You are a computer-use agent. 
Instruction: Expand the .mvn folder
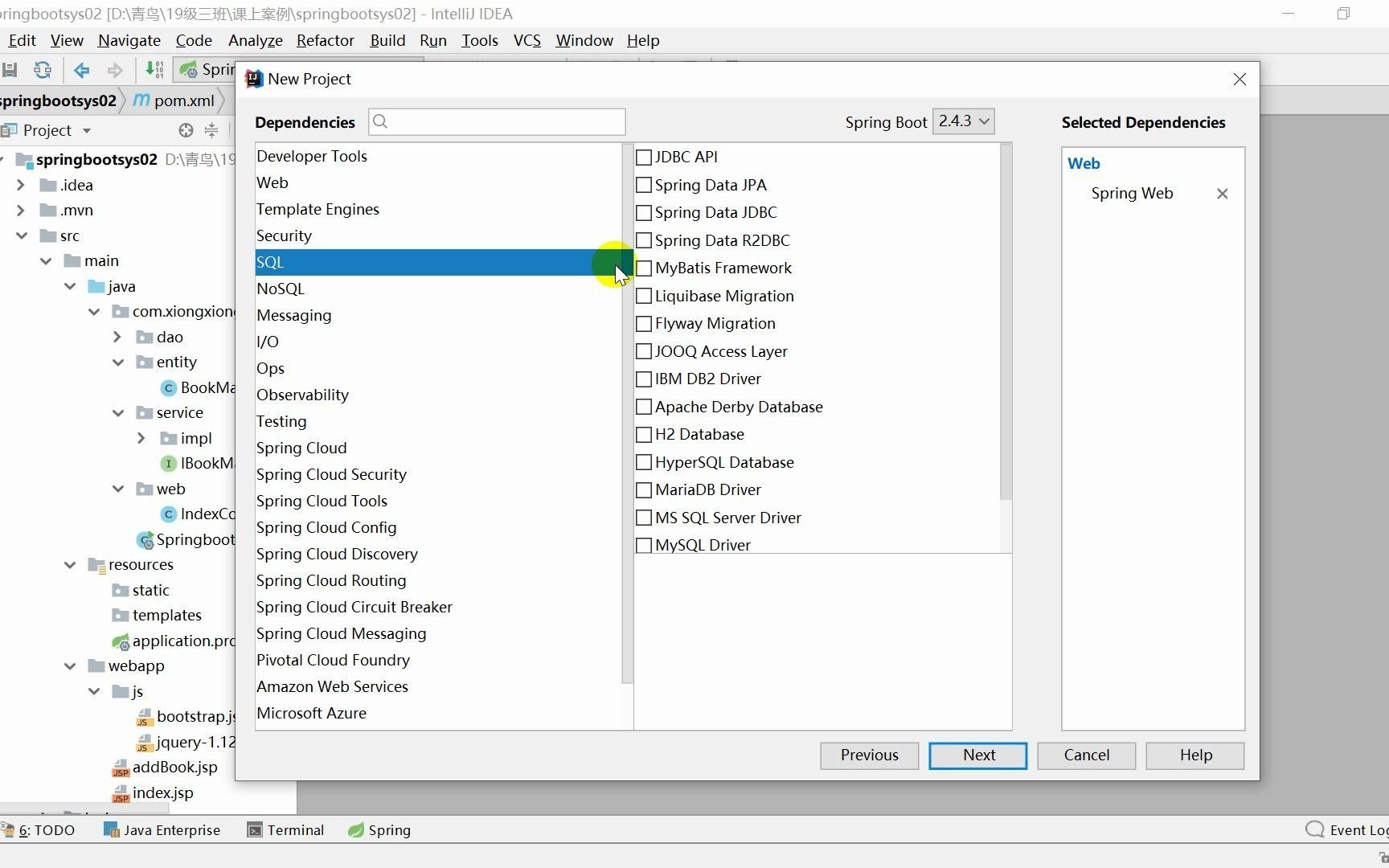tap(21, 211)
